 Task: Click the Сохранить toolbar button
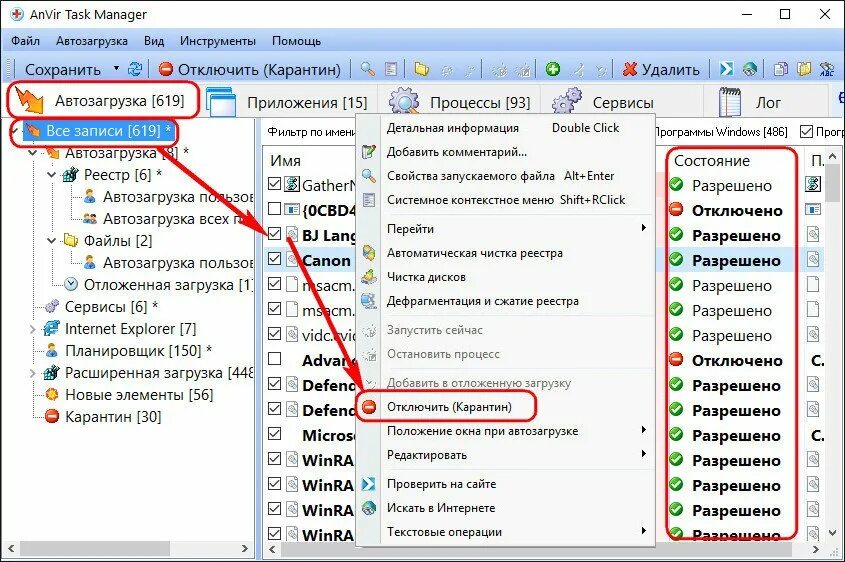point(63,70)
